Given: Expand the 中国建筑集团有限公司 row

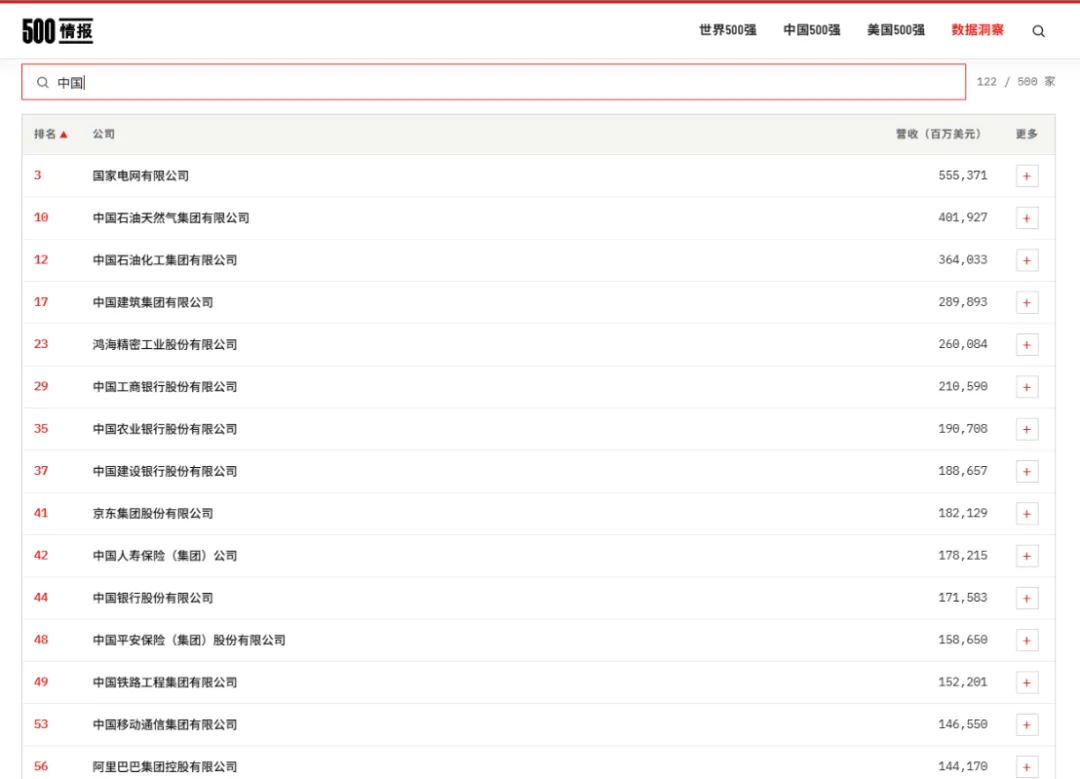Looking at the screenshot, I should click(1027, 303).
